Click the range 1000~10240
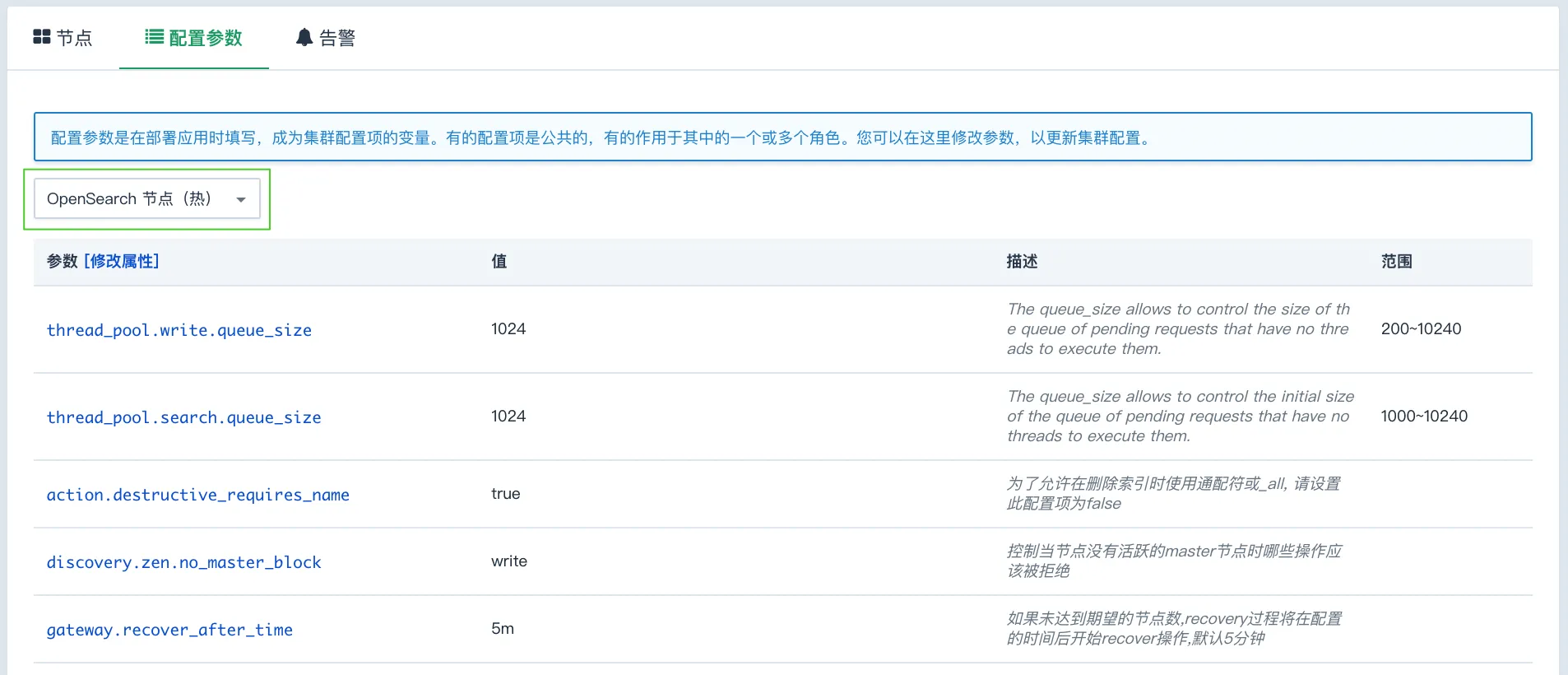The height and width of the screenshot is (675, 1568). [1424, 417]
